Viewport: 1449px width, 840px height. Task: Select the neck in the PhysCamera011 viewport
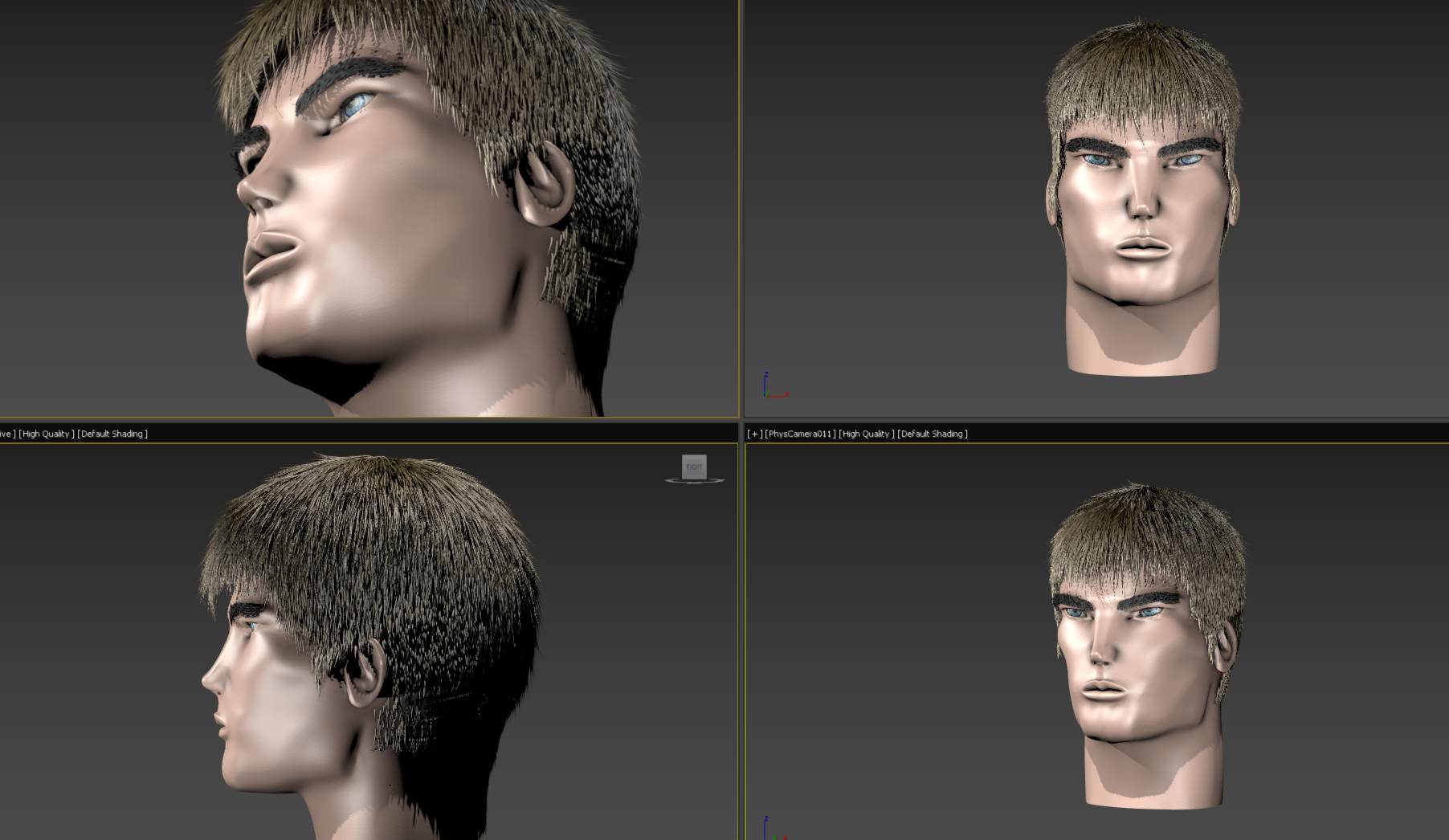tap(1153, 771)
